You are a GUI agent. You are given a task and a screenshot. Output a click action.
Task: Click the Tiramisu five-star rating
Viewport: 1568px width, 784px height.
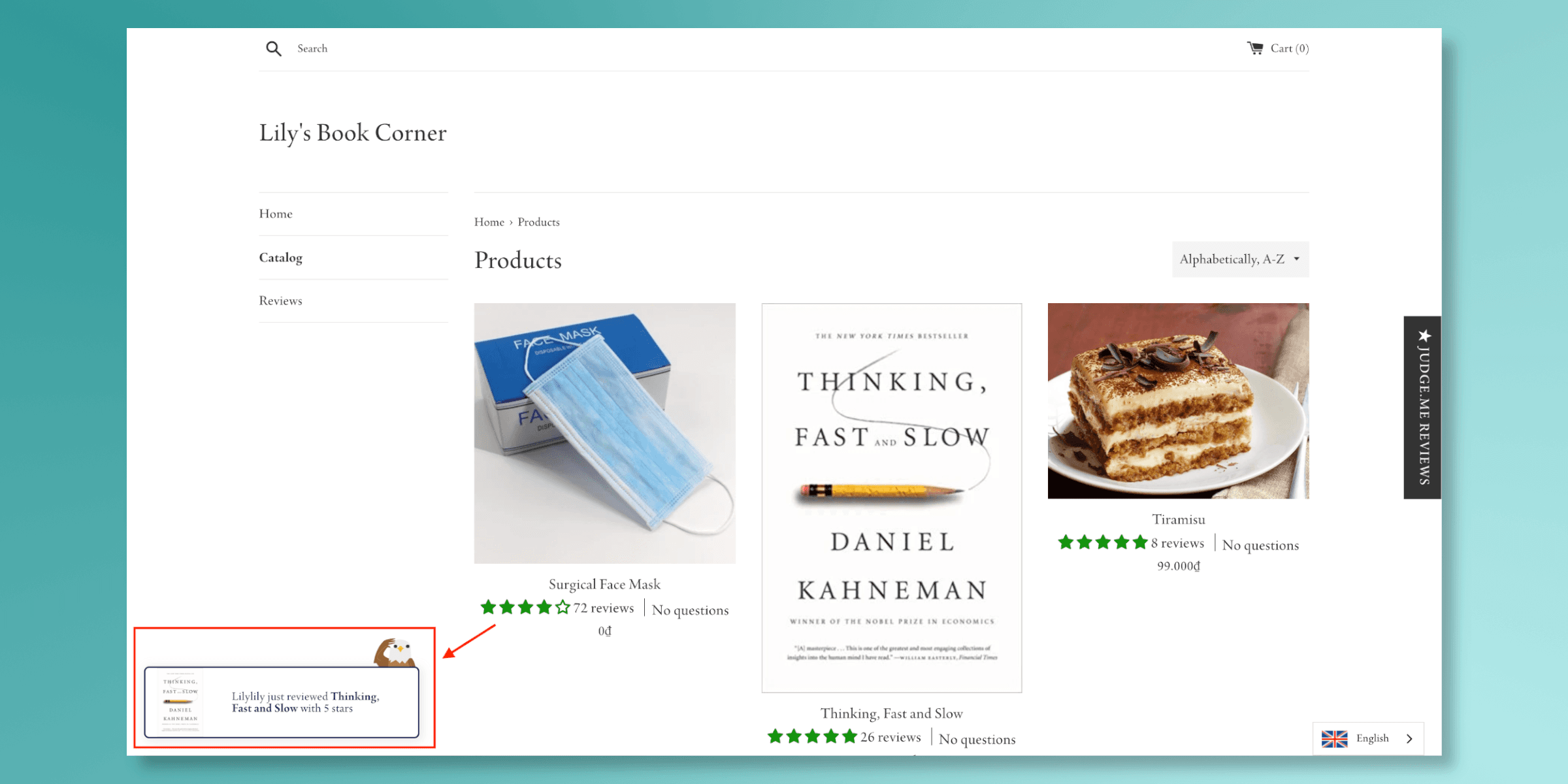pyautogui.click(x=1103, y=542)
